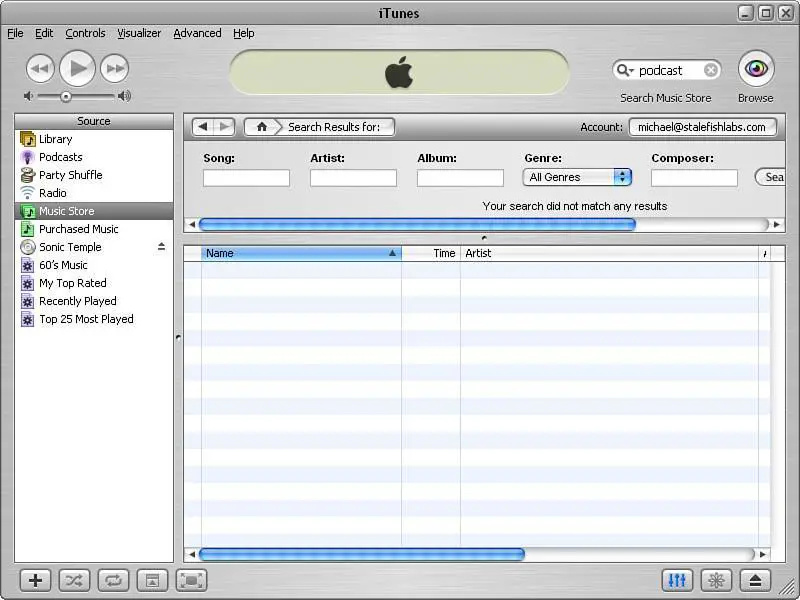Go to the Music Store home
Viewport: 800px width, 600px height.
pos(262,127)
